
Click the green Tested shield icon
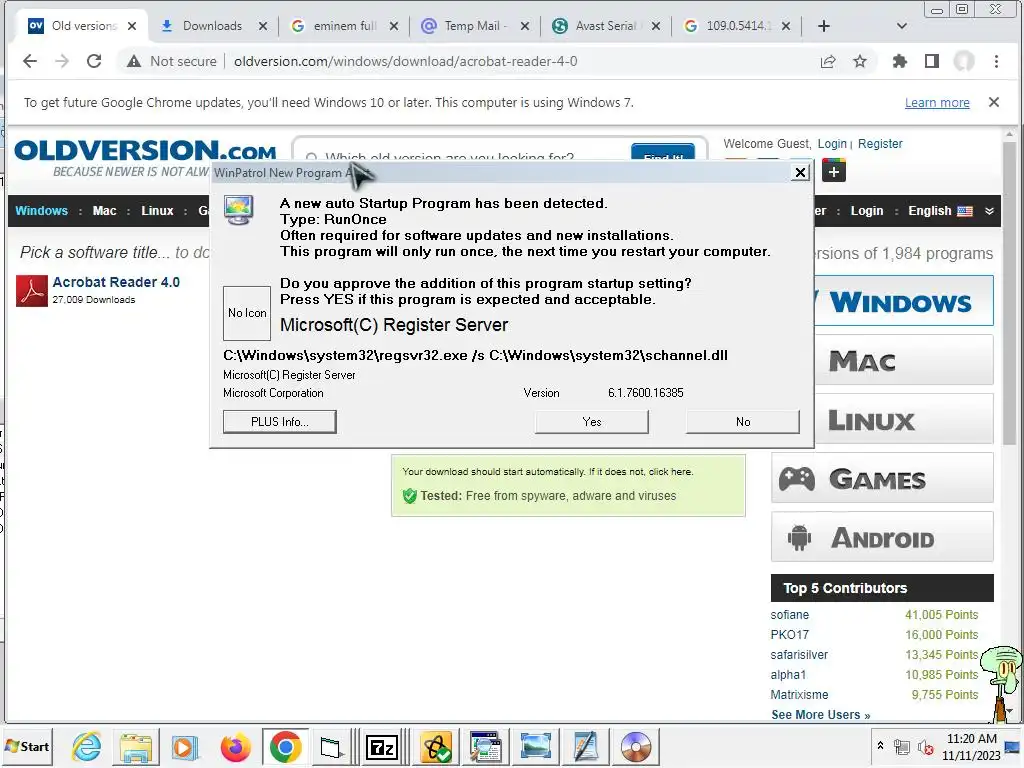[409, 496]
